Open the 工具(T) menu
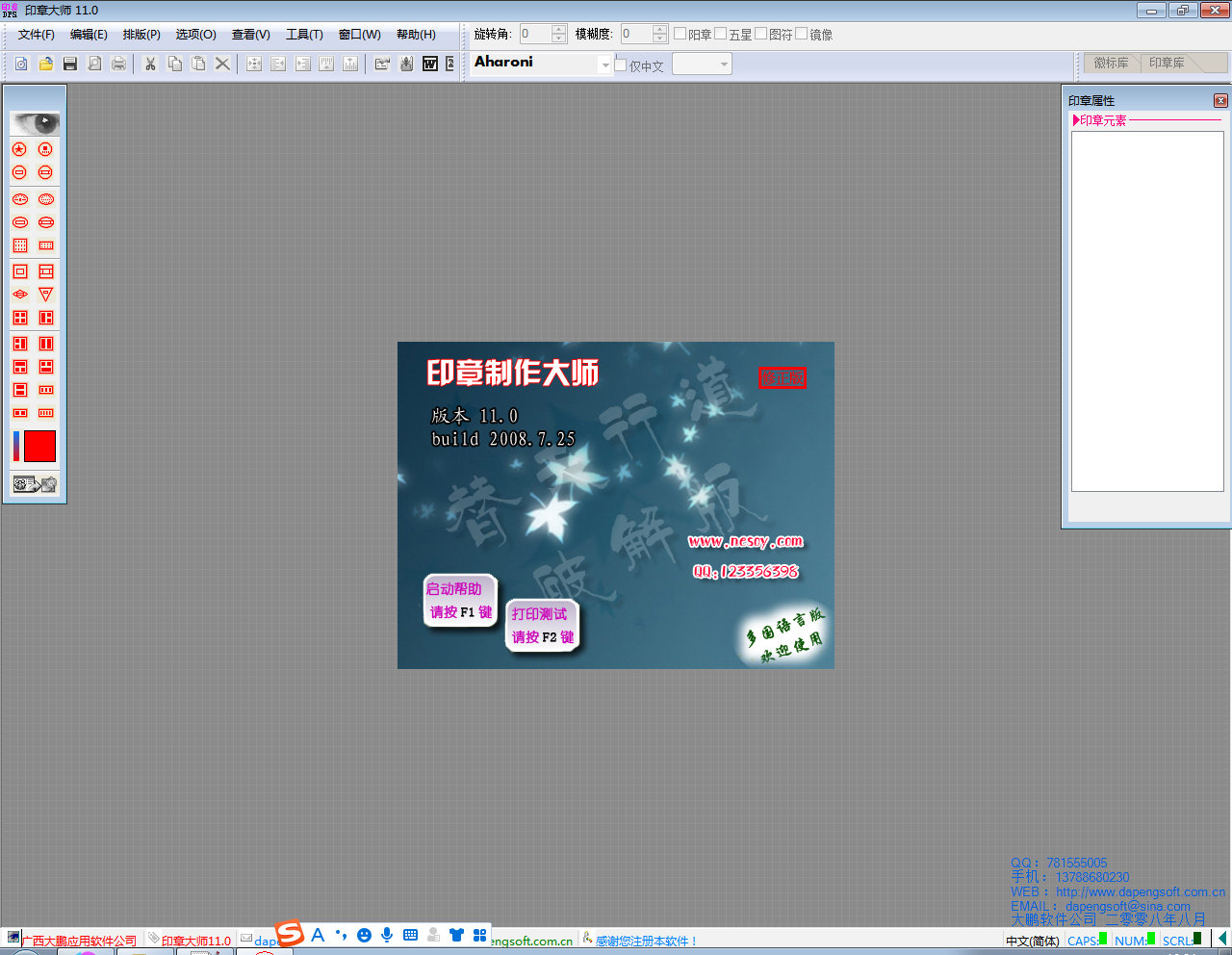Screen dimensions: 1232x955 pyautogui.click(x=304, y=35)
